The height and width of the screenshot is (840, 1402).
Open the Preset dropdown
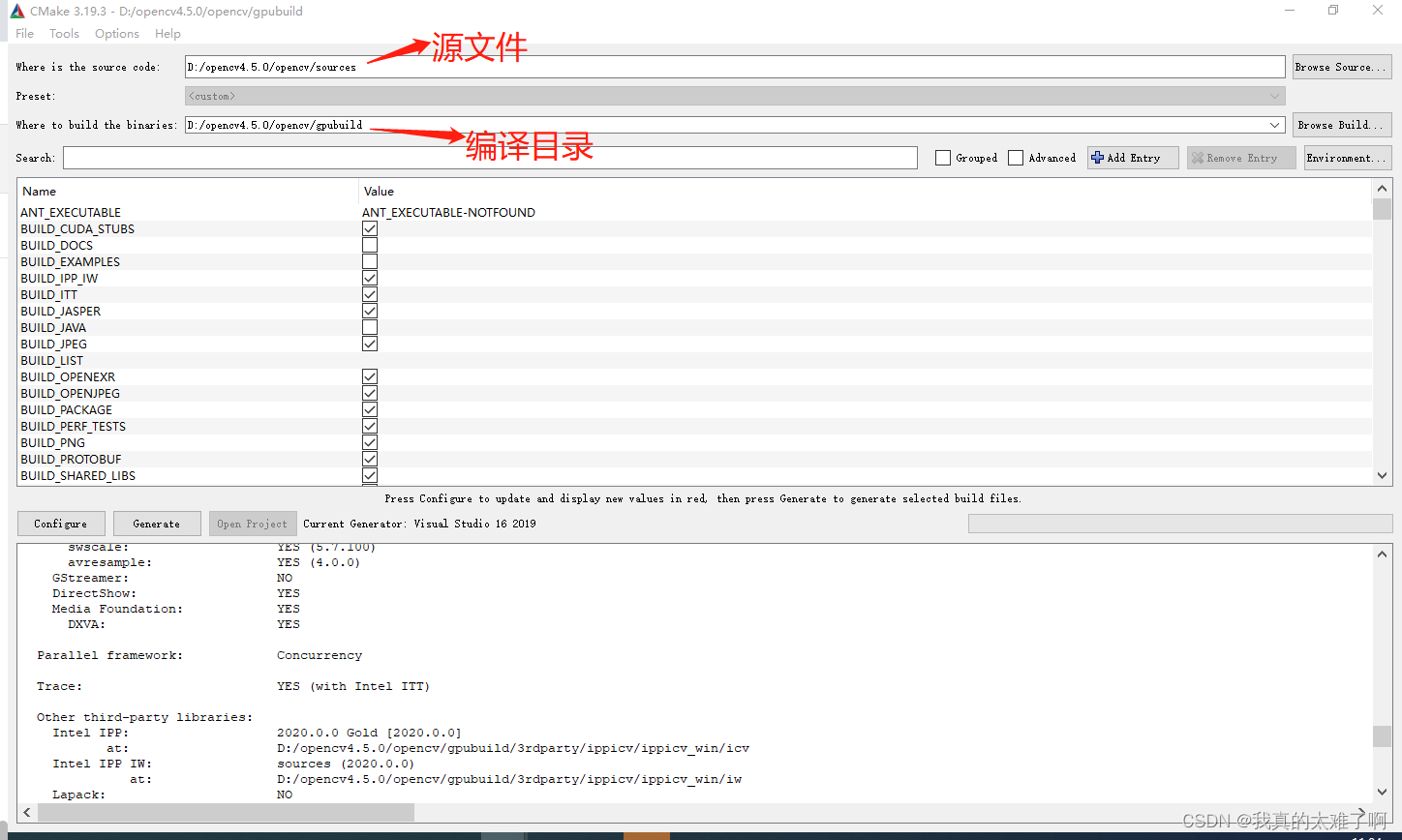coord(735,96)
